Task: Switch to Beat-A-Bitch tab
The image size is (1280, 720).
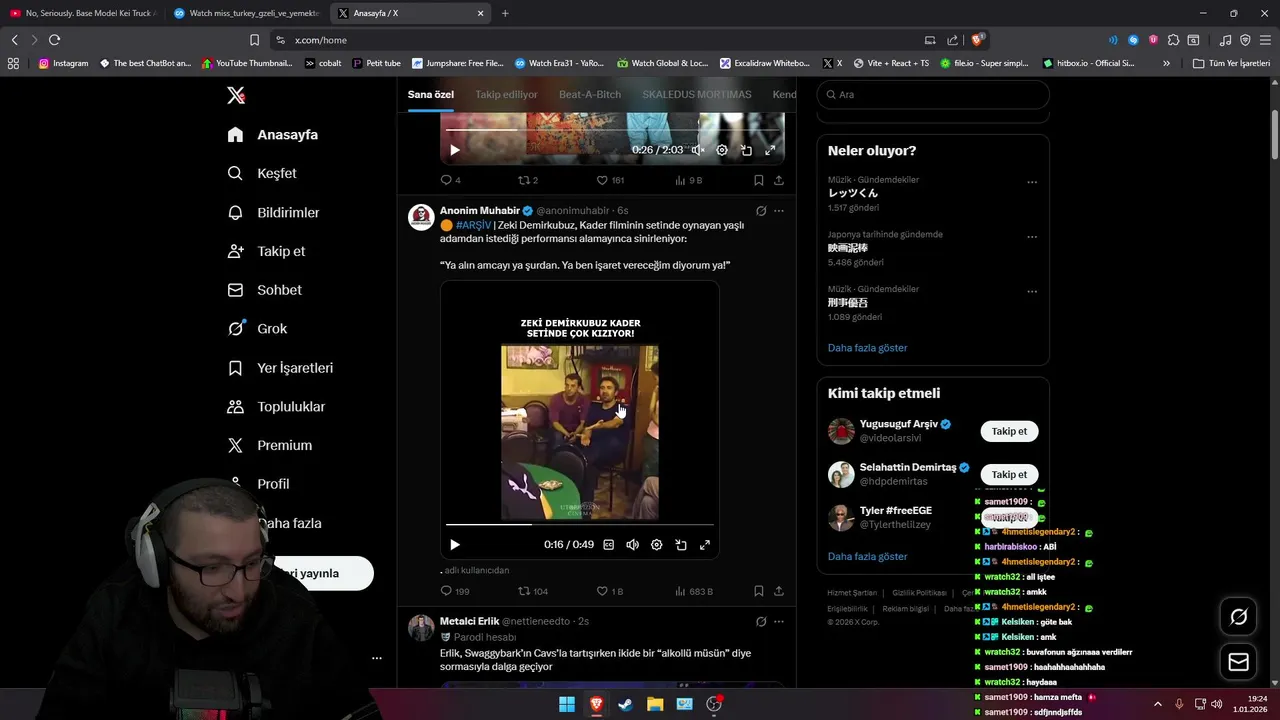Action: pos(590,94)
